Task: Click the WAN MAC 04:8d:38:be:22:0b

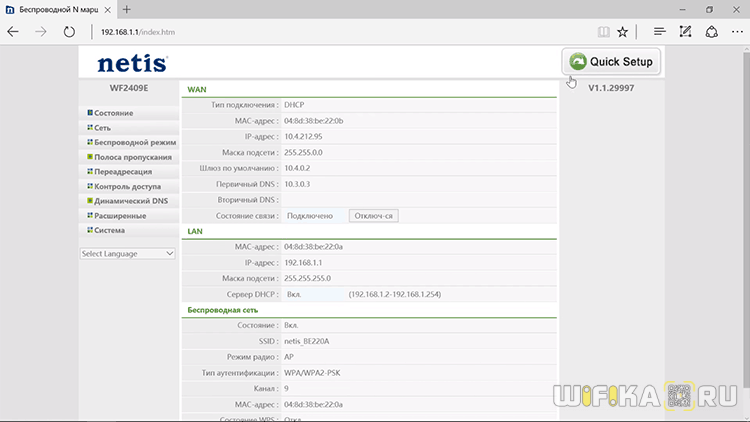Action: pos(314,121)
